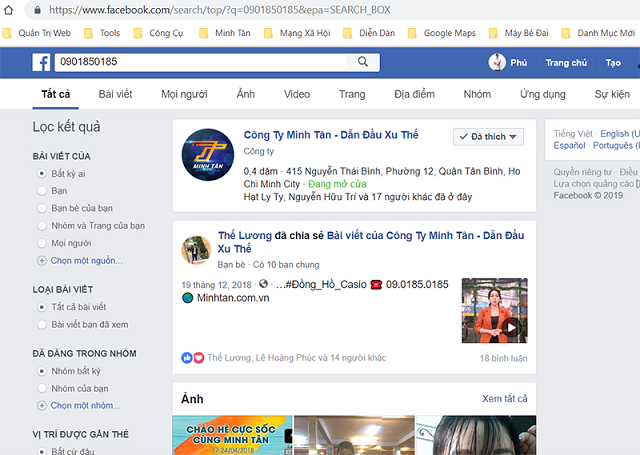
Task: Switch to the Sự kiện tab
Action: tap(612, 94)
